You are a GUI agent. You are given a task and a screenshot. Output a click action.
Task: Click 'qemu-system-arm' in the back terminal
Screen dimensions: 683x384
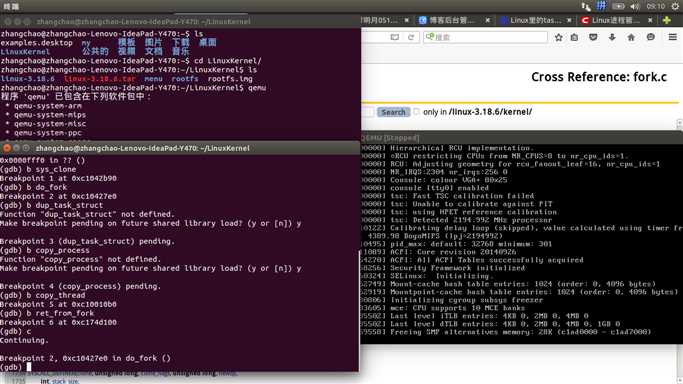pos(47,106)
